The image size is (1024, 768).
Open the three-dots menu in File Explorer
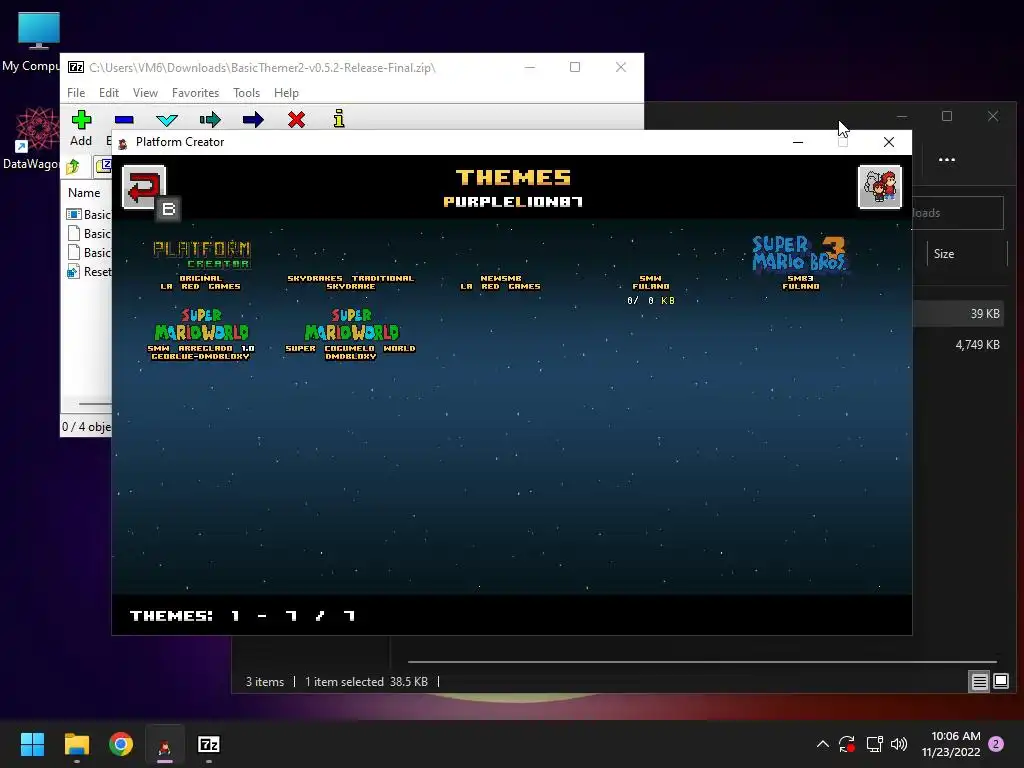[946, 159]
